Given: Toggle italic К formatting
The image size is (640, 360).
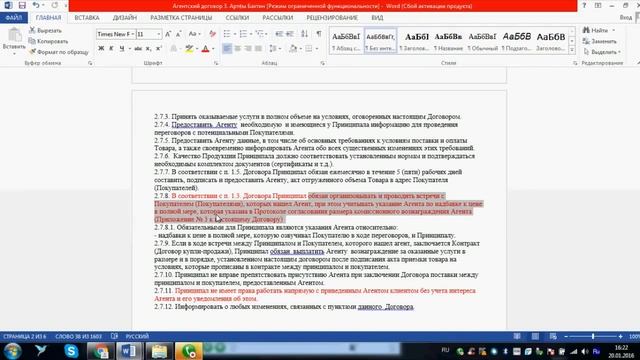Looking at the screenshot, I should point(111,49).
